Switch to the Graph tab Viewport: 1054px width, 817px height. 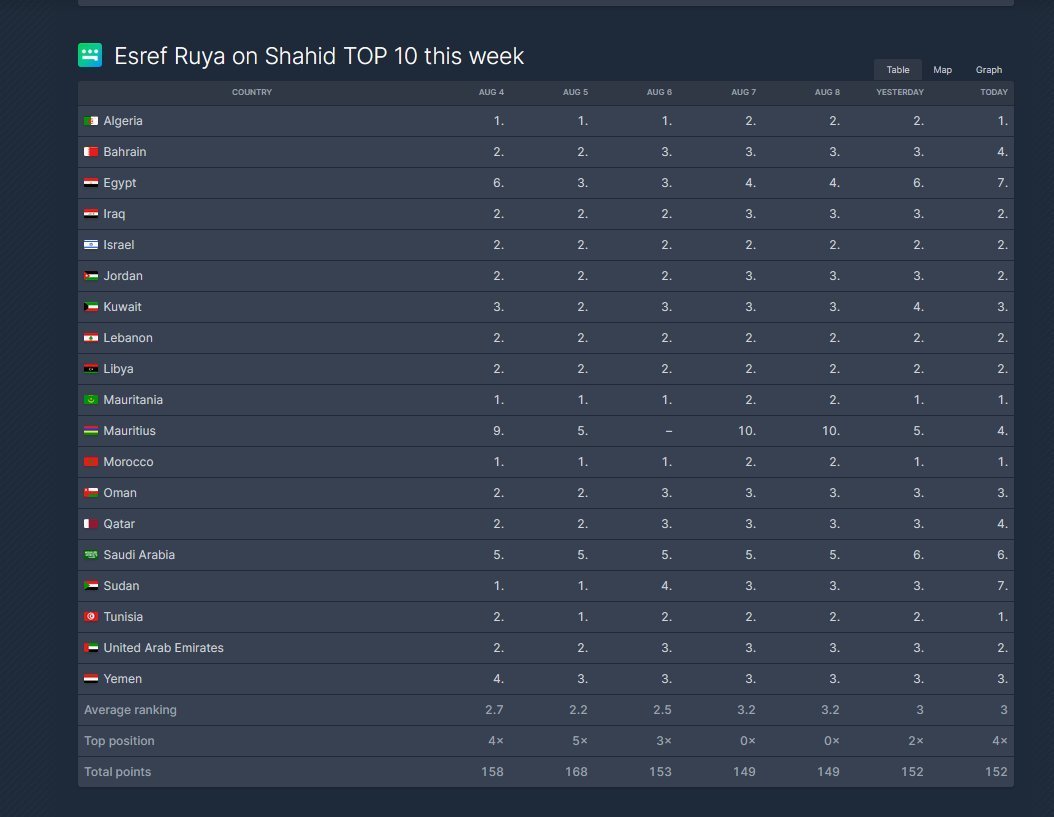(x=988, y=70)
